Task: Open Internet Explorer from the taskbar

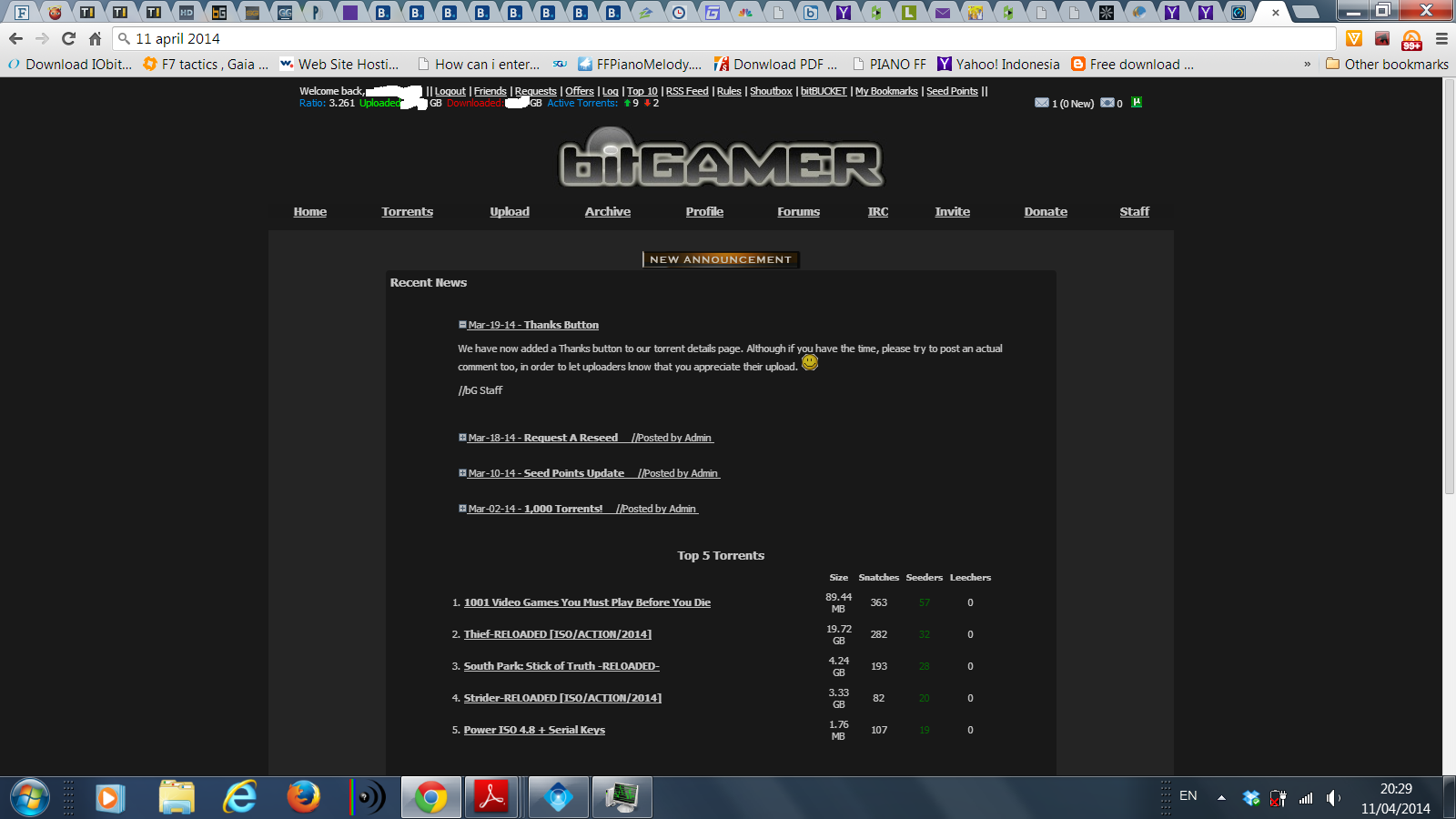Action: (x=240, y=798)
